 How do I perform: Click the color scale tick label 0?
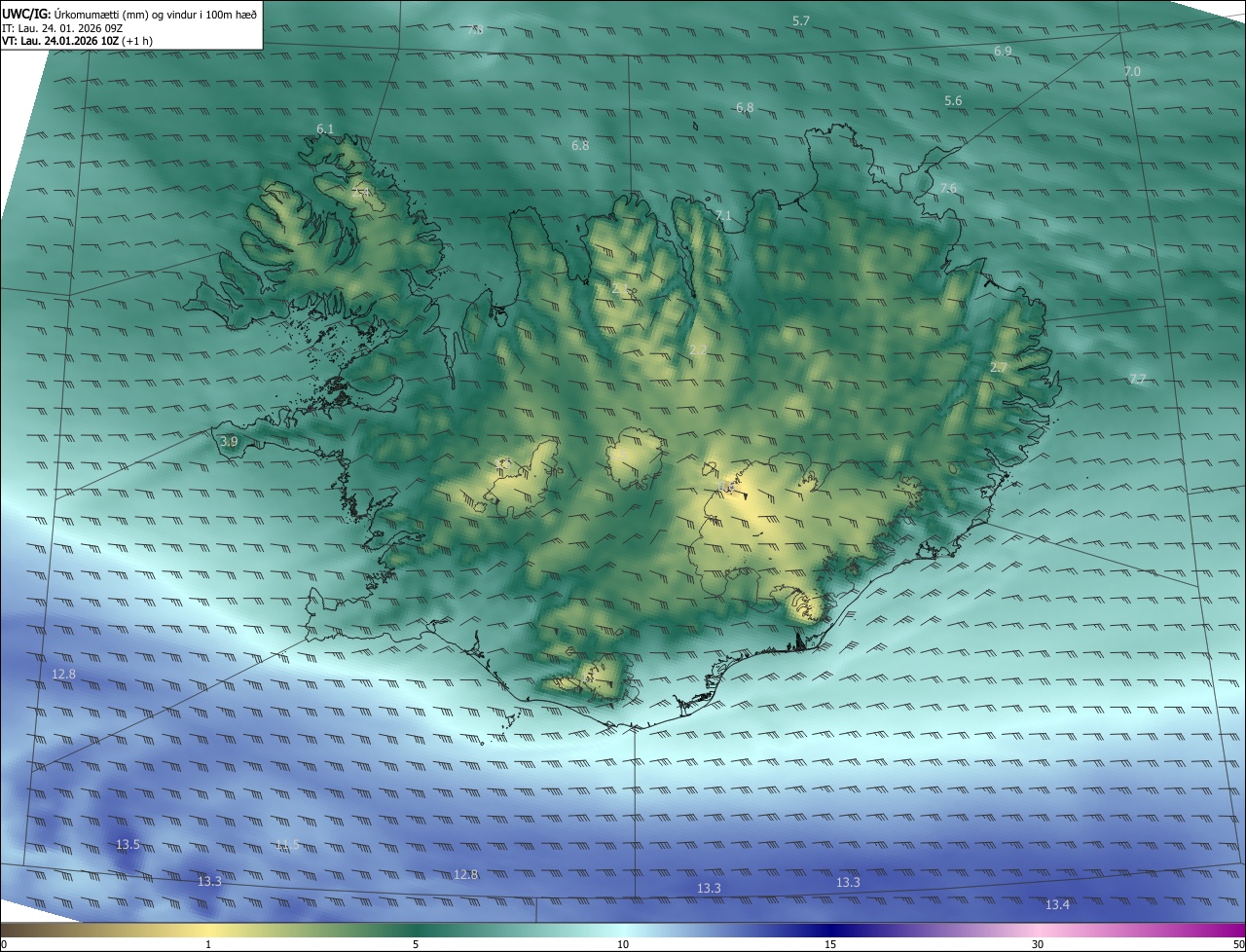click(4, 944)
